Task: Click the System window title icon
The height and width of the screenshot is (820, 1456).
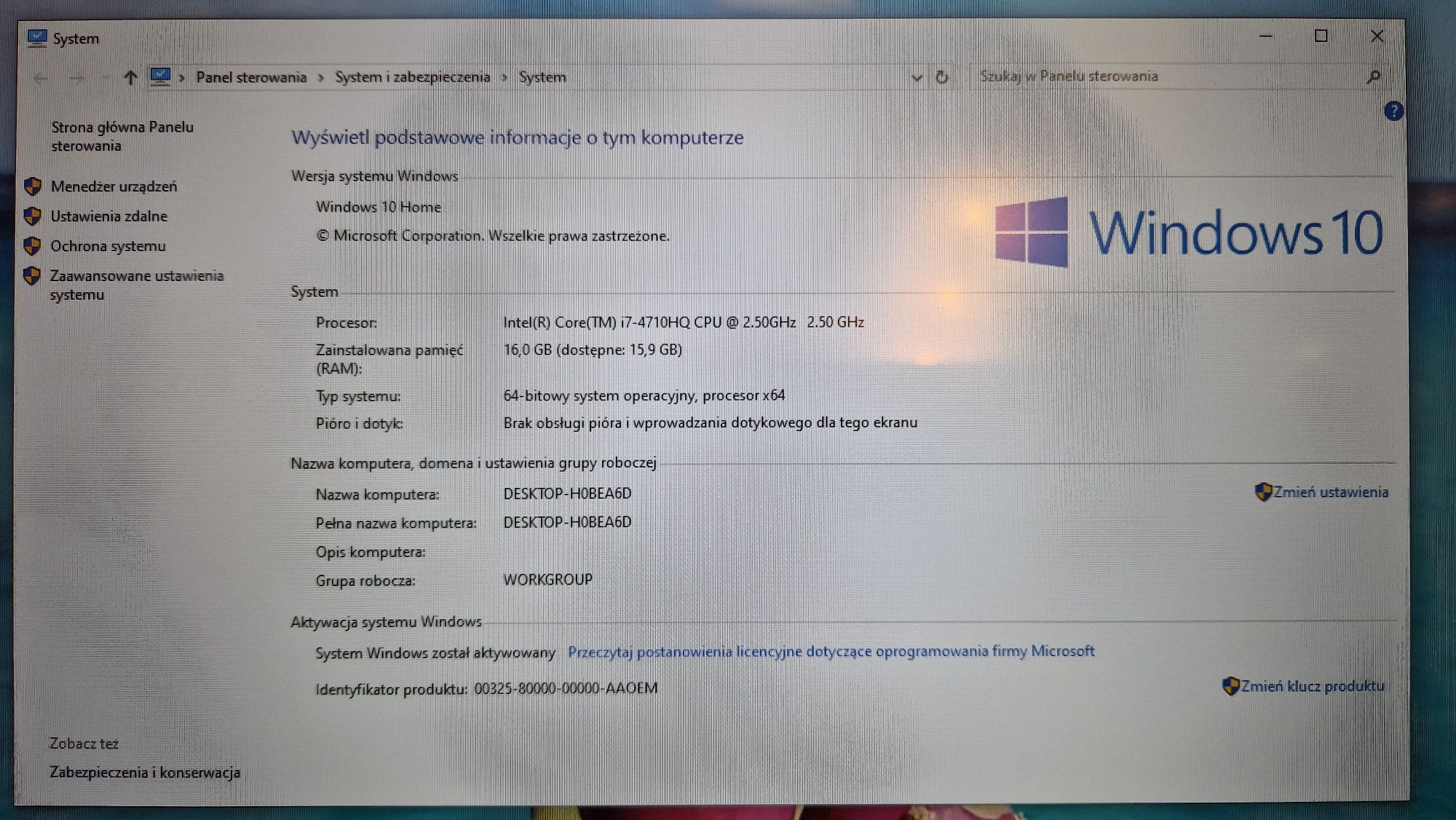Action: [x=36, y=38]
